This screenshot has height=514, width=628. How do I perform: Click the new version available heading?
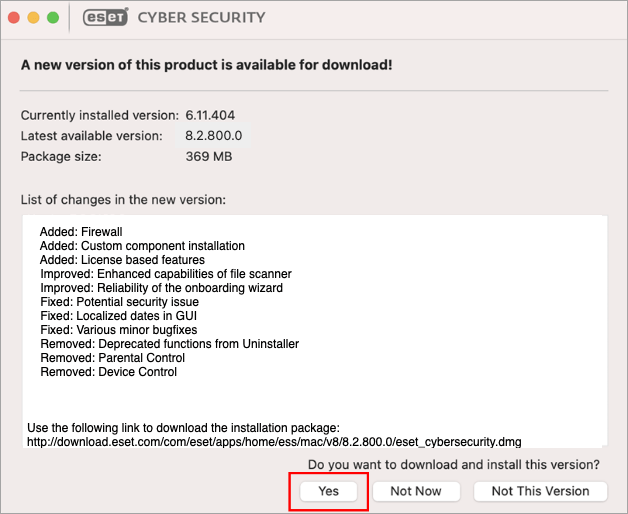(x=206, y=65)
